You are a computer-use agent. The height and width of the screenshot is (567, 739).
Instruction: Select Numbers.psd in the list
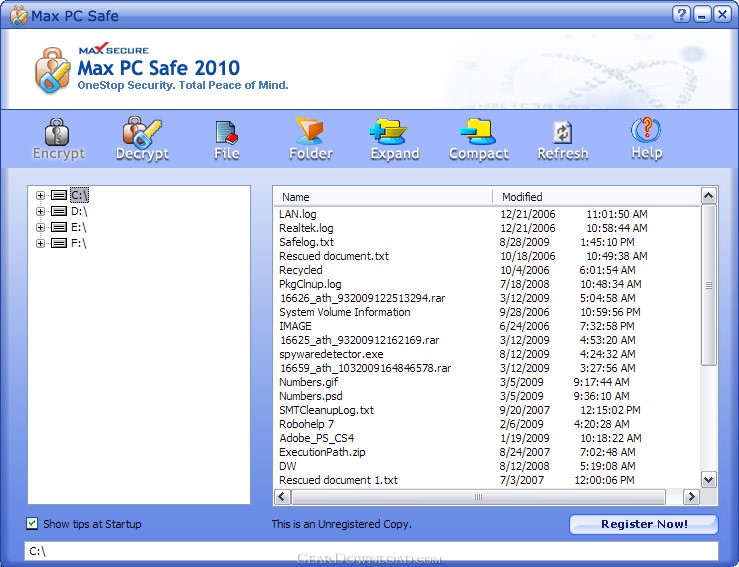coord(311,396)
